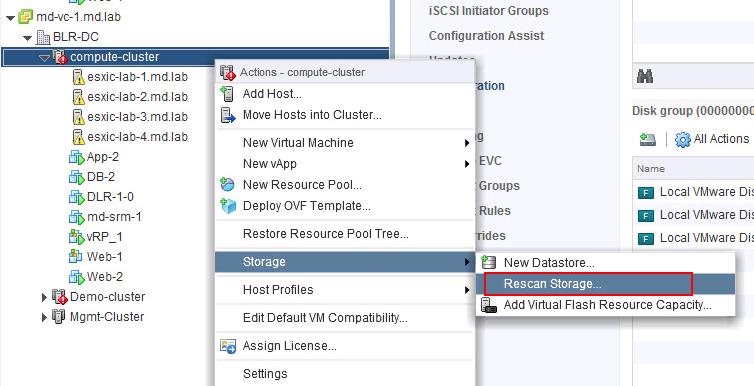Click the Storage submenu arrow
754x386 pixels.
[466, 262]
